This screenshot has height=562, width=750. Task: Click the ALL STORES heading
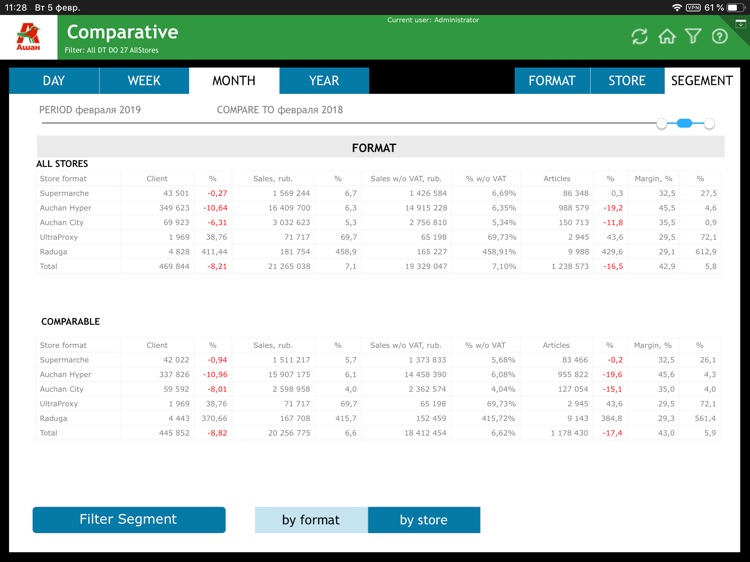pyautogui.click(x=62, y=164)
